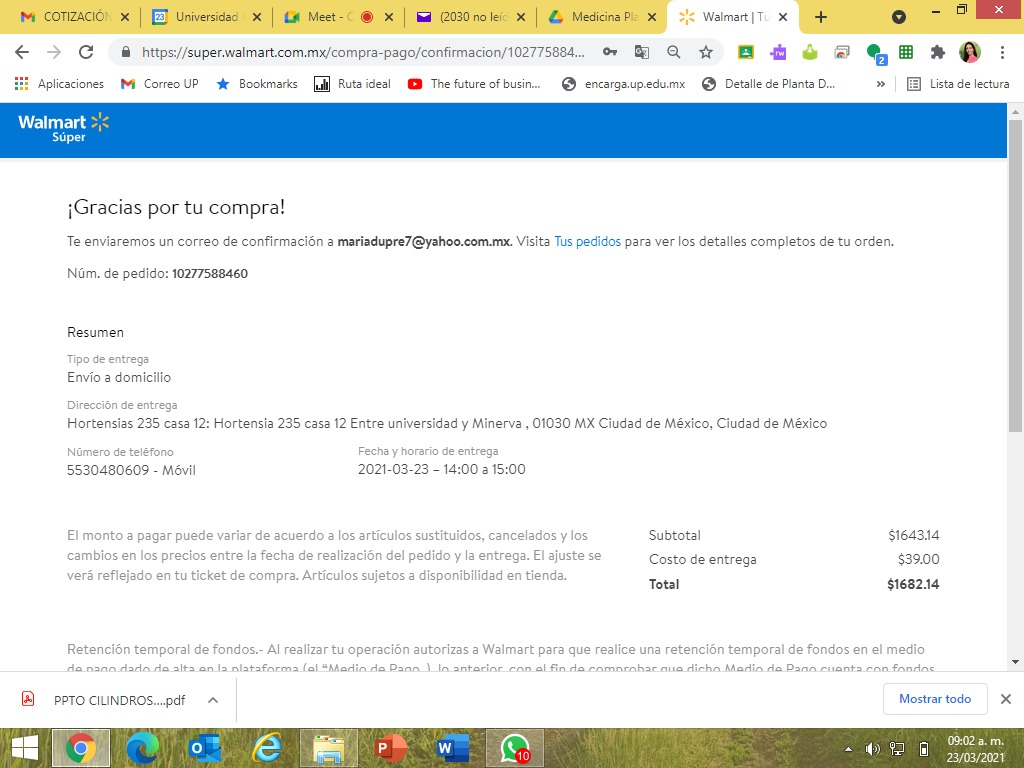Switch to the COTIZACIÓN Gmail tab
Viewport: 1024px width, 768px height.
(65, 17)
